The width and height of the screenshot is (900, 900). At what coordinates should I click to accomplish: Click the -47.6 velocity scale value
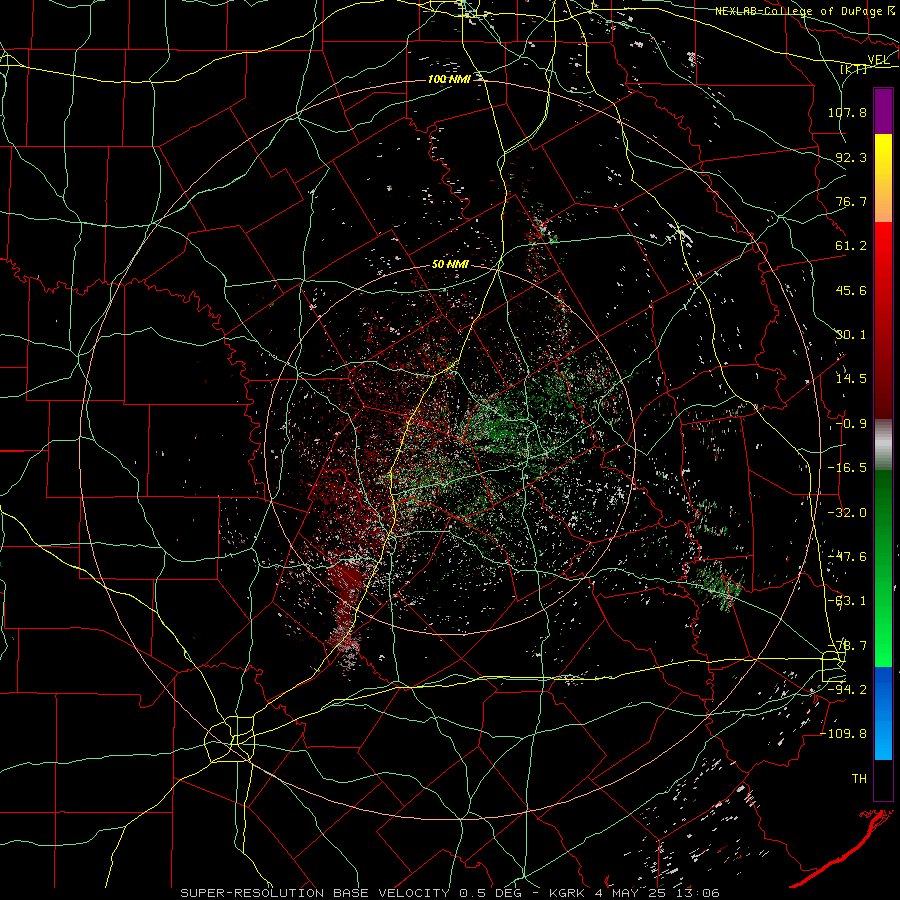[847, 557]
